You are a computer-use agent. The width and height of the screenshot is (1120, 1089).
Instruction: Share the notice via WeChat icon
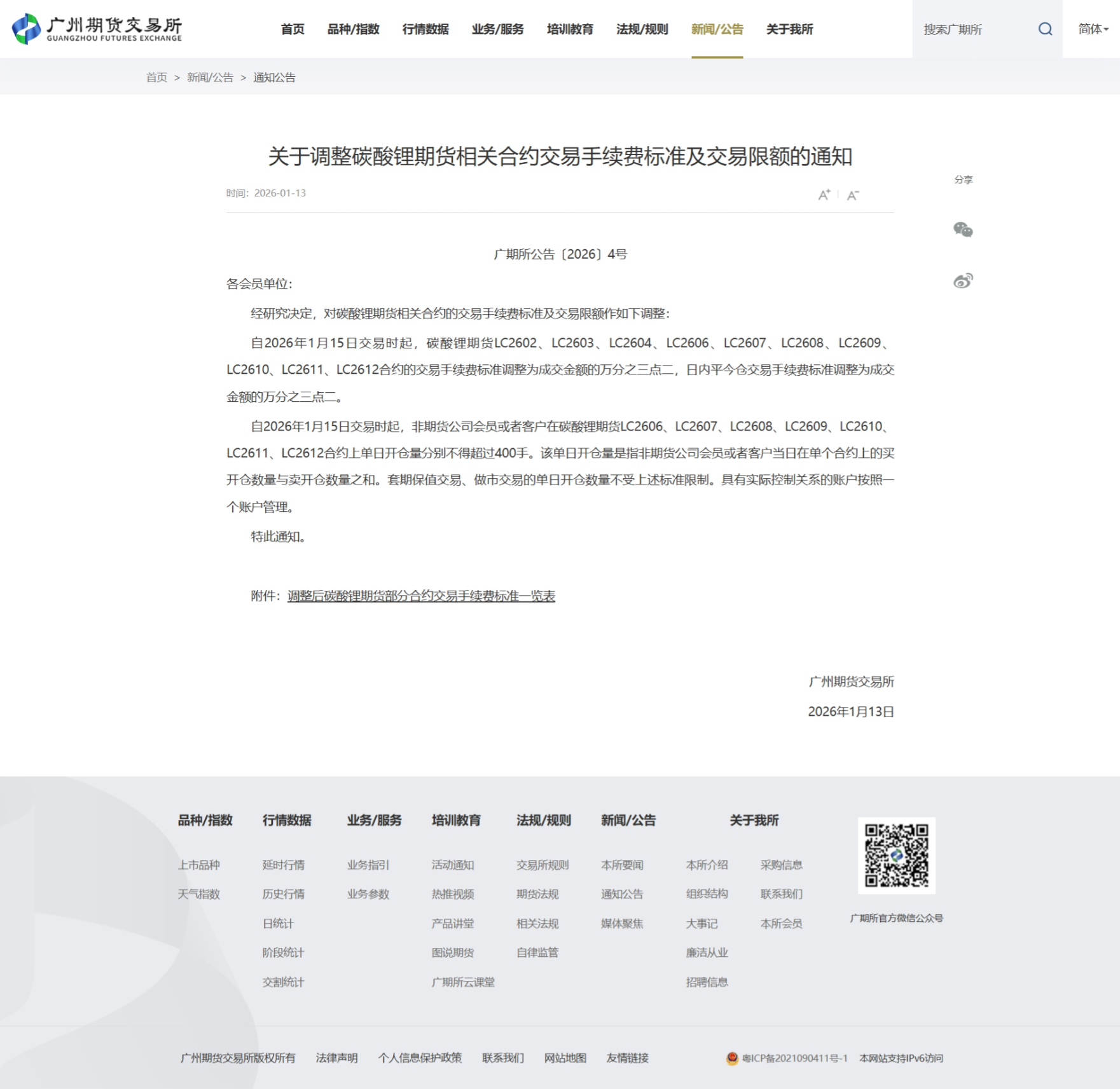pos(963,229)
